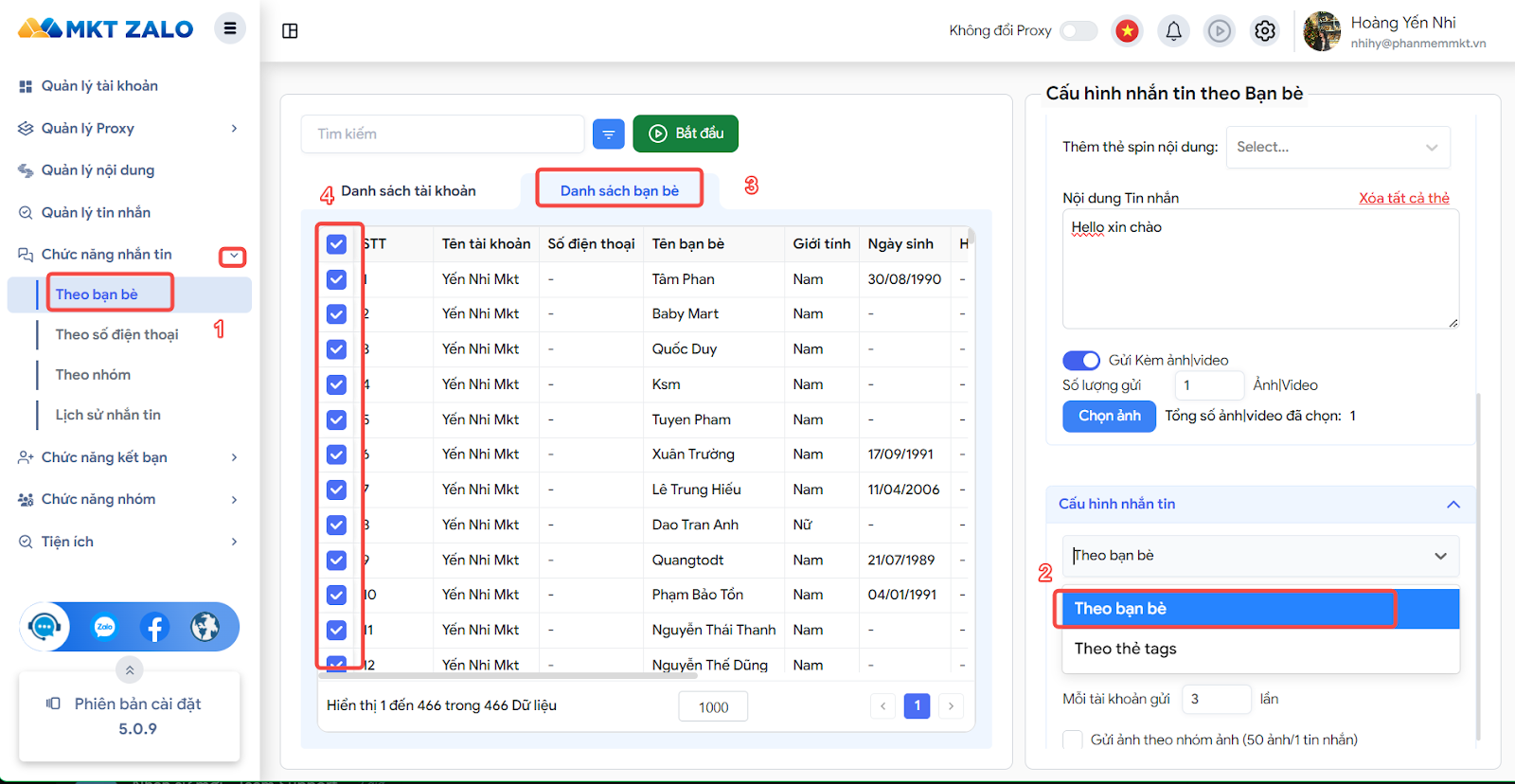Uncheck the select-all header checkbox
The image size is (1515, 784).
pyautogui.click(x=336, y=244)
